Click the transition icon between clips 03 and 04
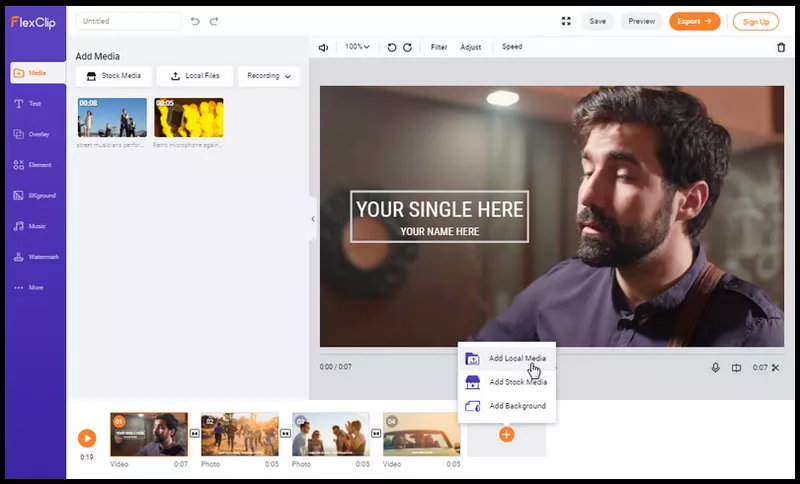 pos(376,434)
